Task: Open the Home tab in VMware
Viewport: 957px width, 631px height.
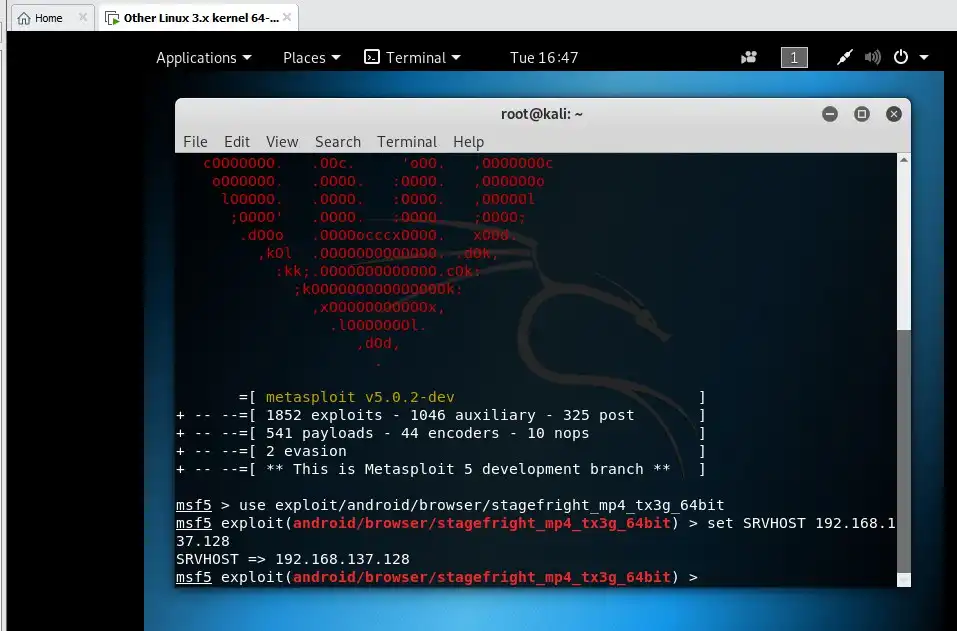Action: click(49, 18)
